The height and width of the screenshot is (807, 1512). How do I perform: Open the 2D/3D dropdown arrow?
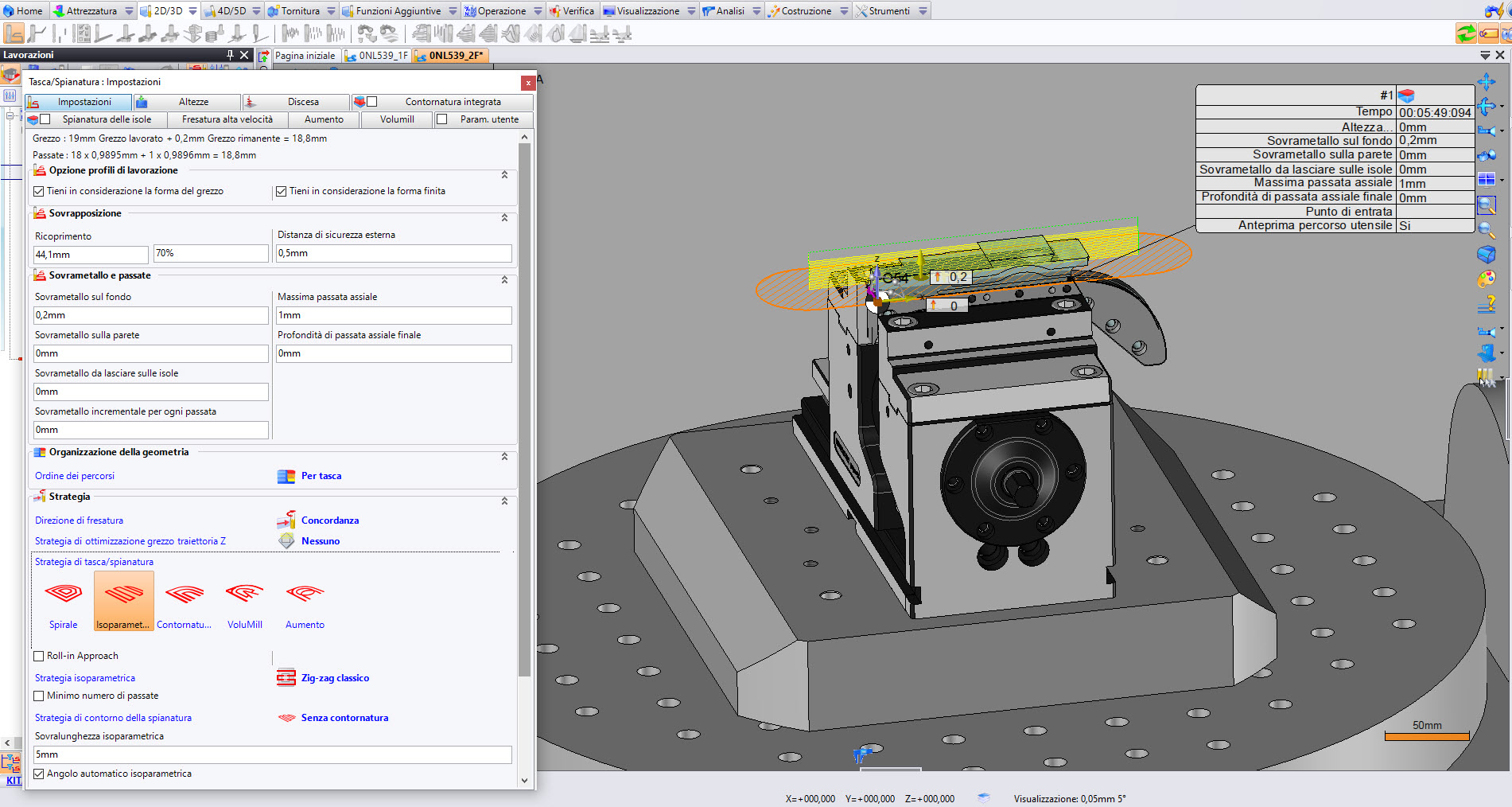pos(192,11)
